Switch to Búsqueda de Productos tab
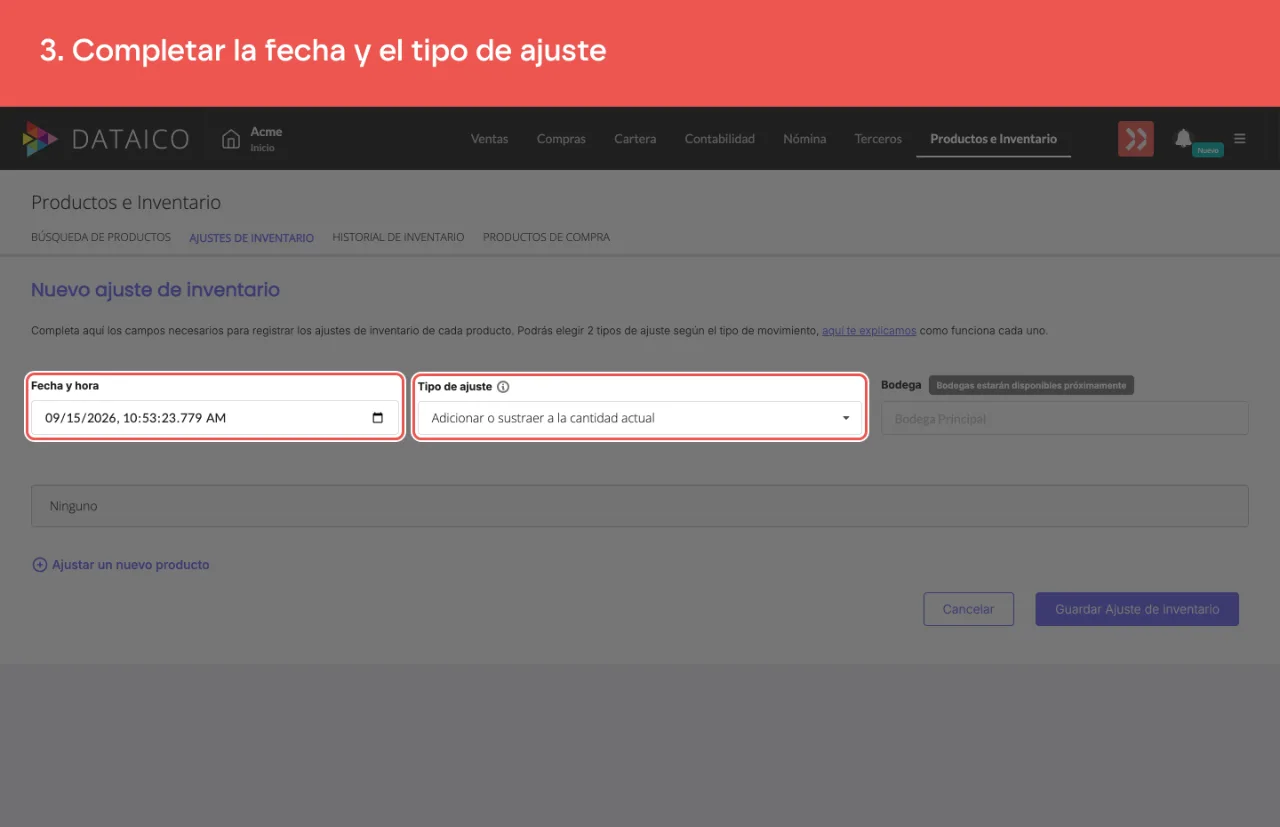 click(101, 238)
